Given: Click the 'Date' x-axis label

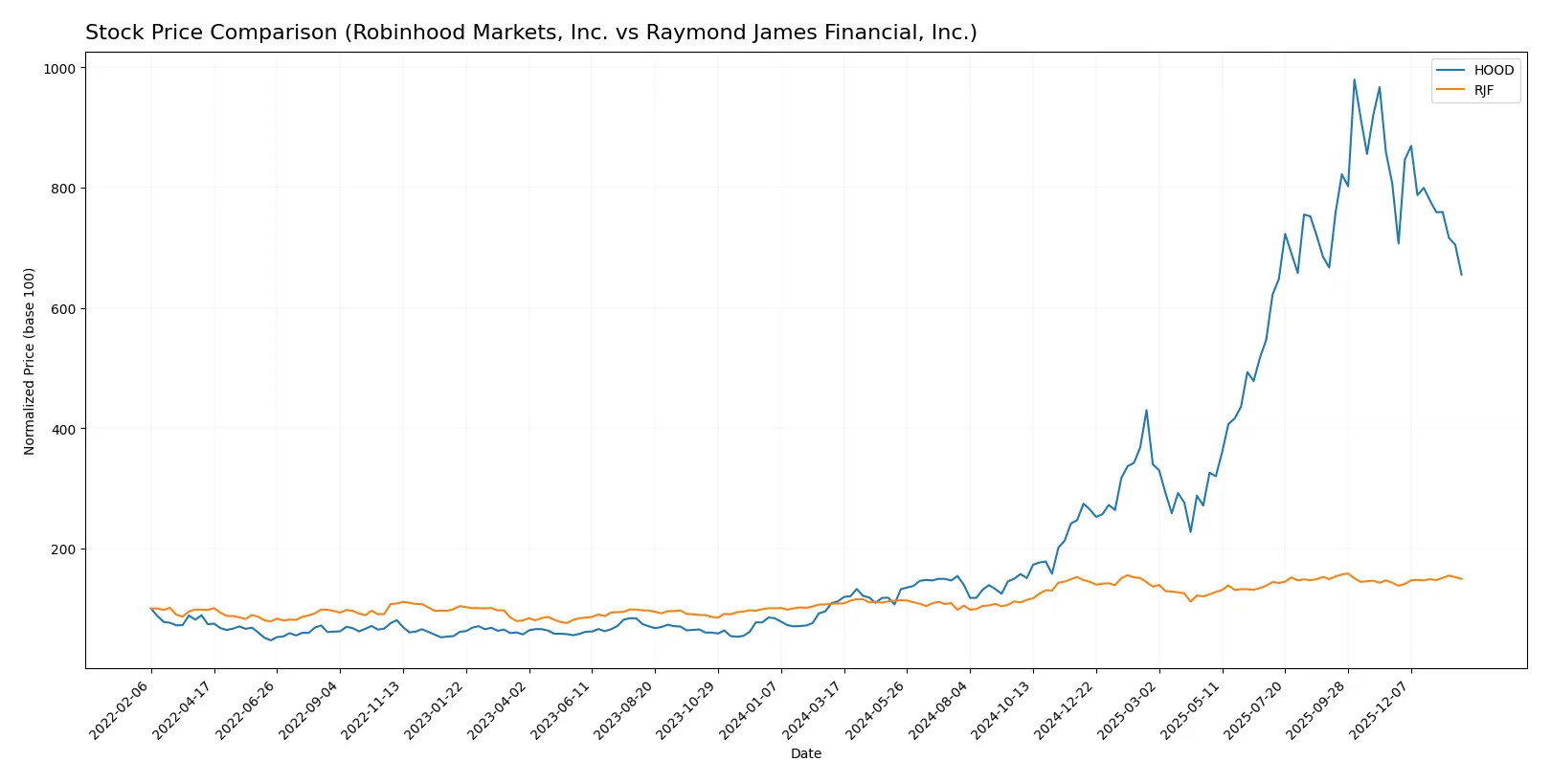Looking at the screenshot, I should (805, 753).
